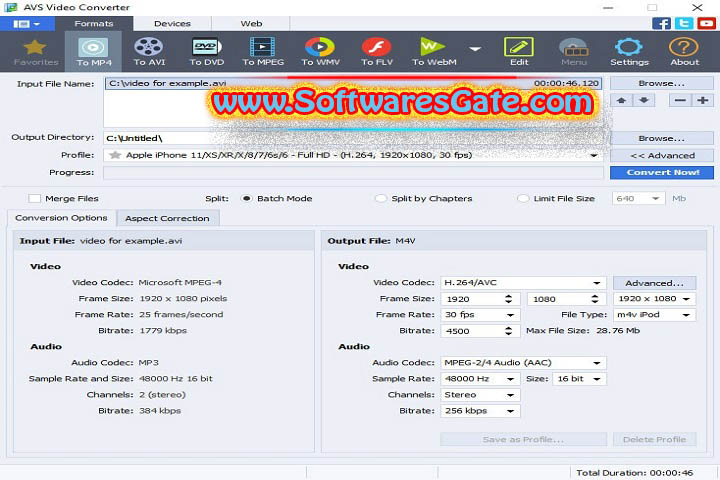This screenshot has height=480, width=720.
Task: Switch to the Web tab
Action: coord(251,24)
